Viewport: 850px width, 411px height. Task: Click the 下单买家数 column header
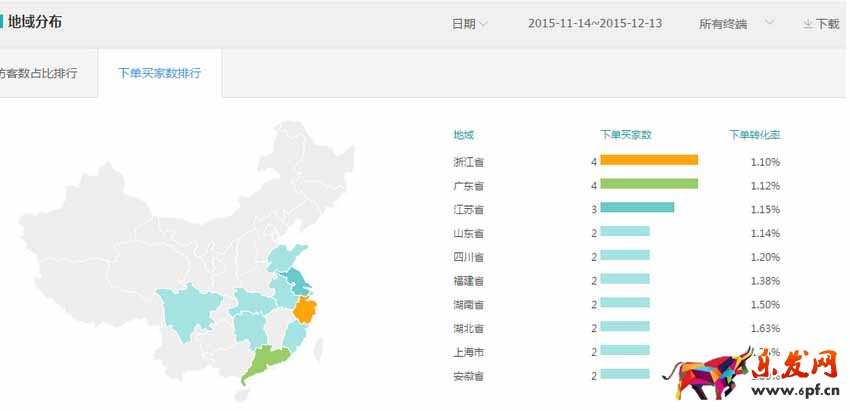click(625, 135)
